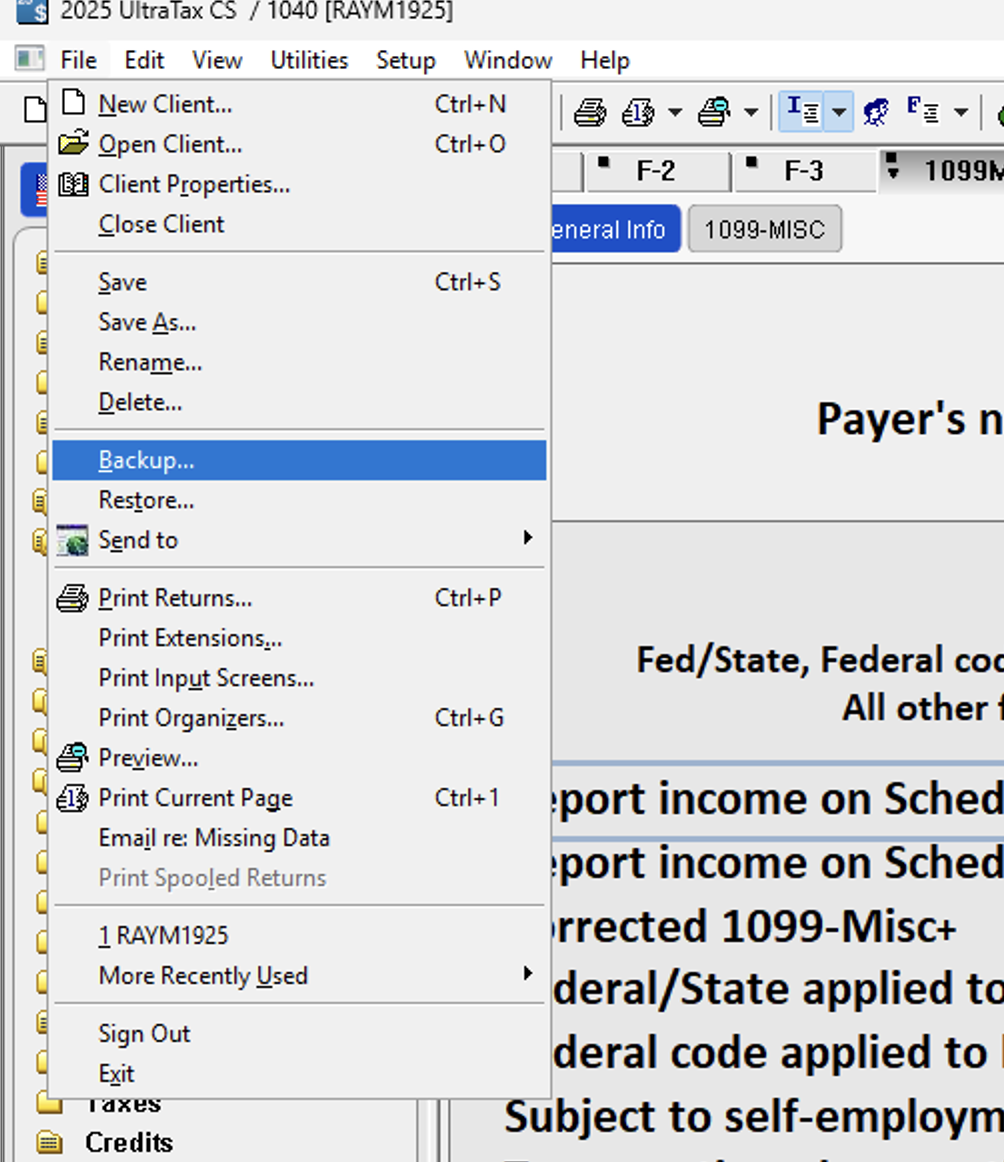Open the Help menu

[x=605, y=60]
